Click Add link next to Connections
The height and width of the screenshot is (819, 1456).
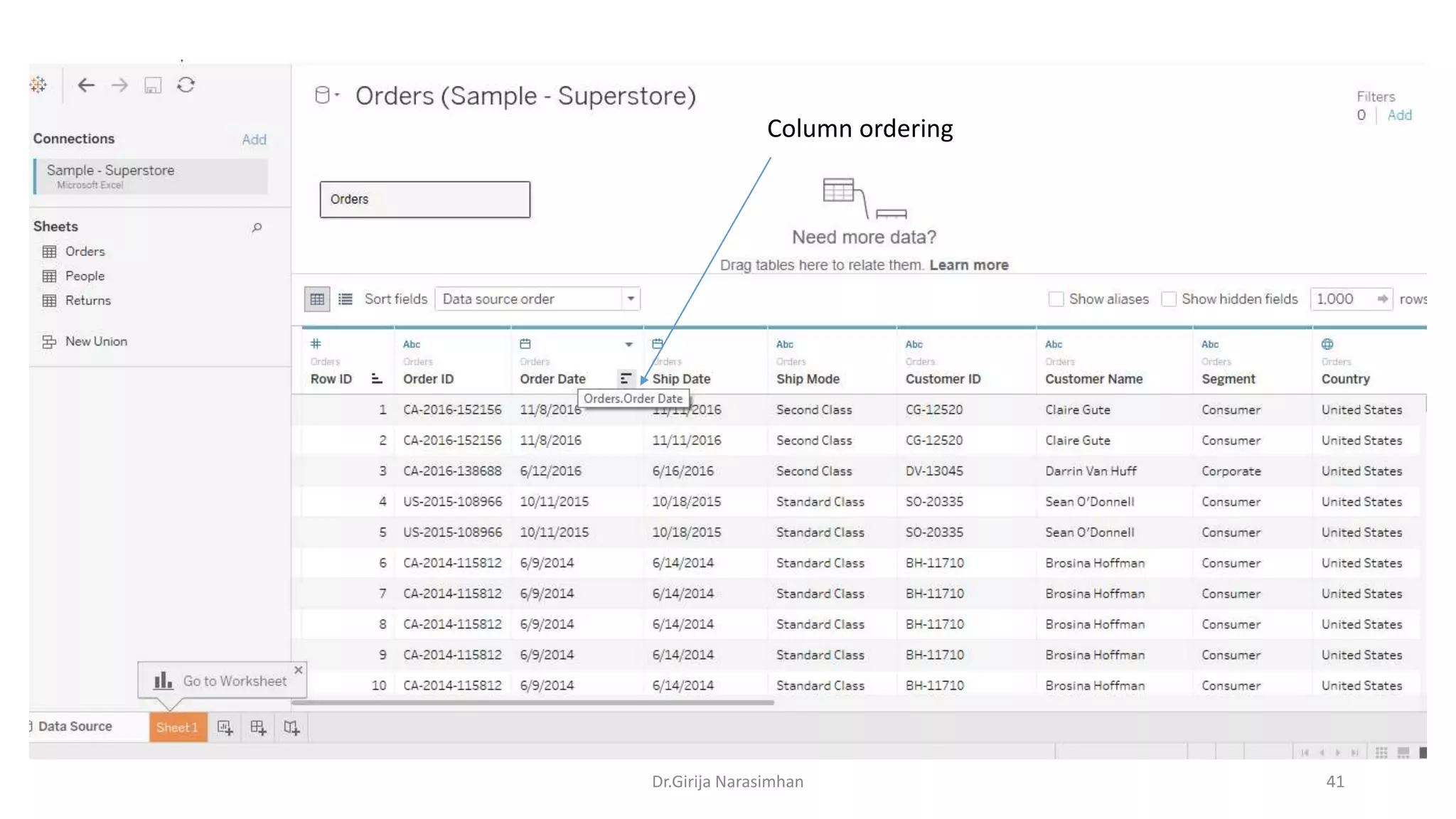pos(254,139)
